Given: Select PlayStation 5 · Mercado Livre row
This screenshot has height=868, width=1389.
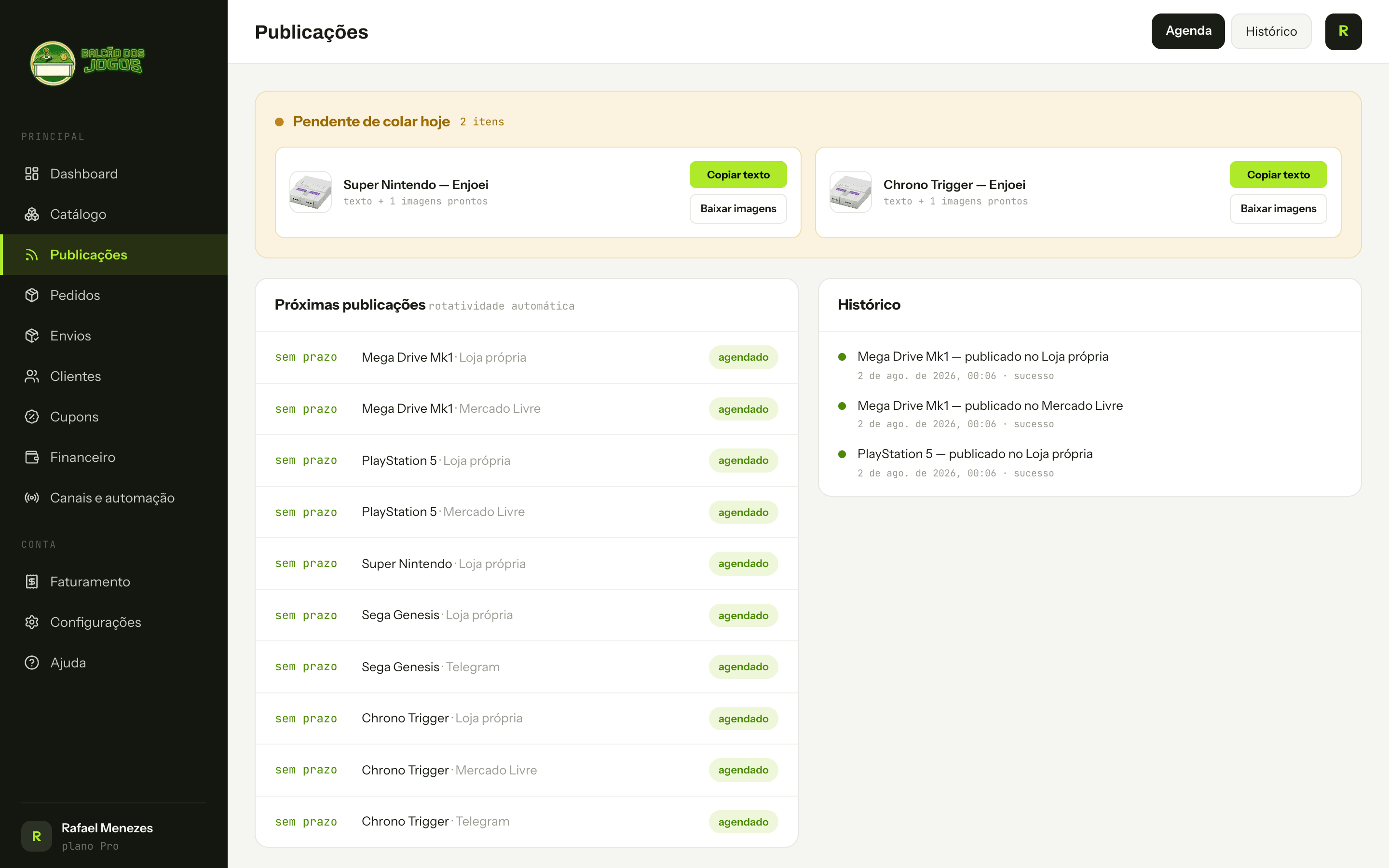Looking at the screenshot, I should coord(526,512).
